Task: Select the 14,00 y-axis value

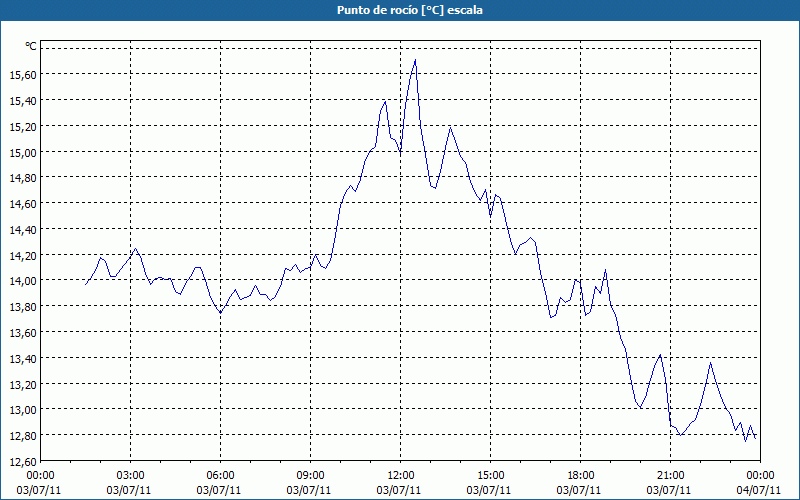Action: (23, 281)
